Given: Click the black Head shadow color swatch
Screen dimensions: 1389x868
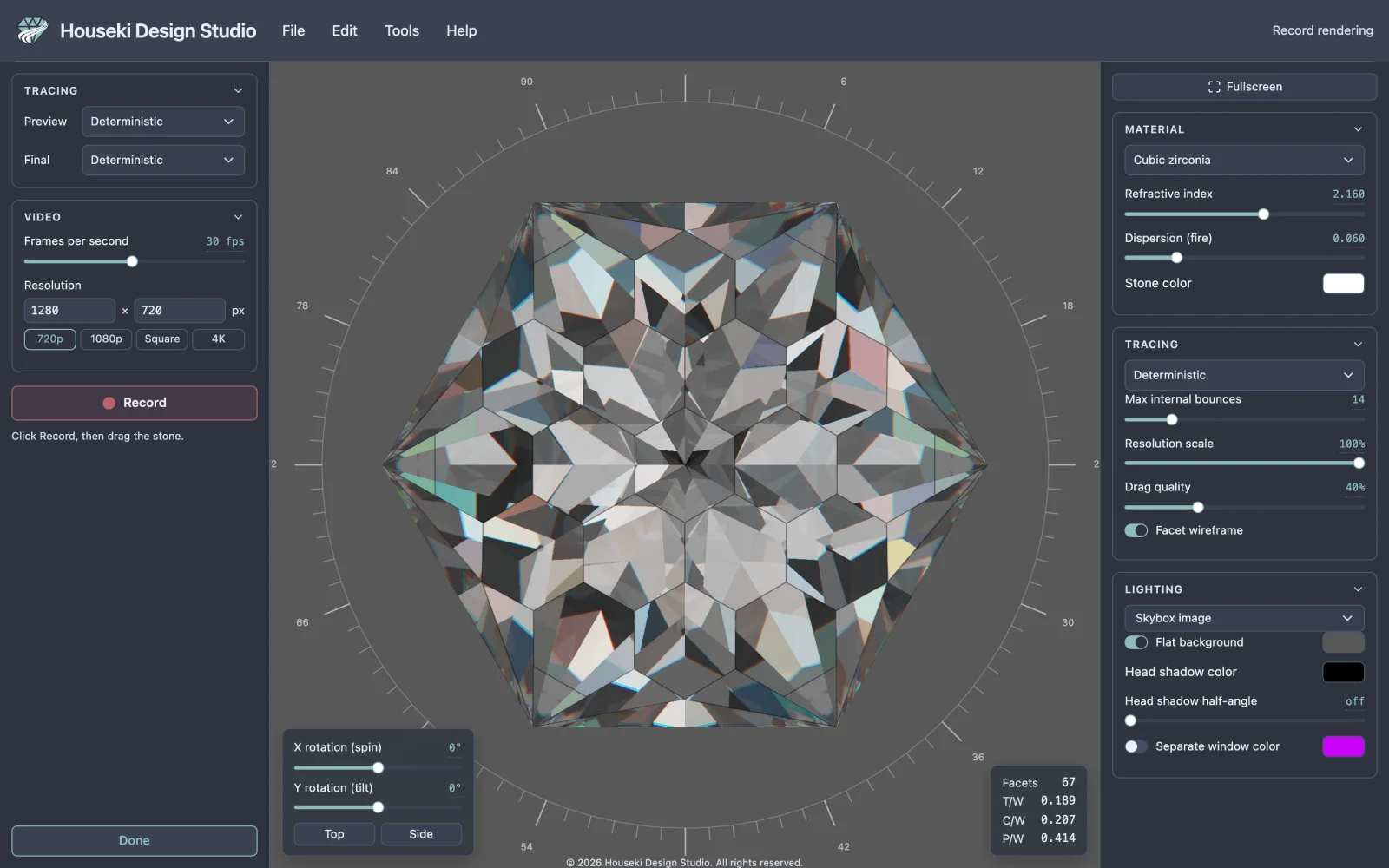Looking at the screenshot, I should pos(1343,672).
